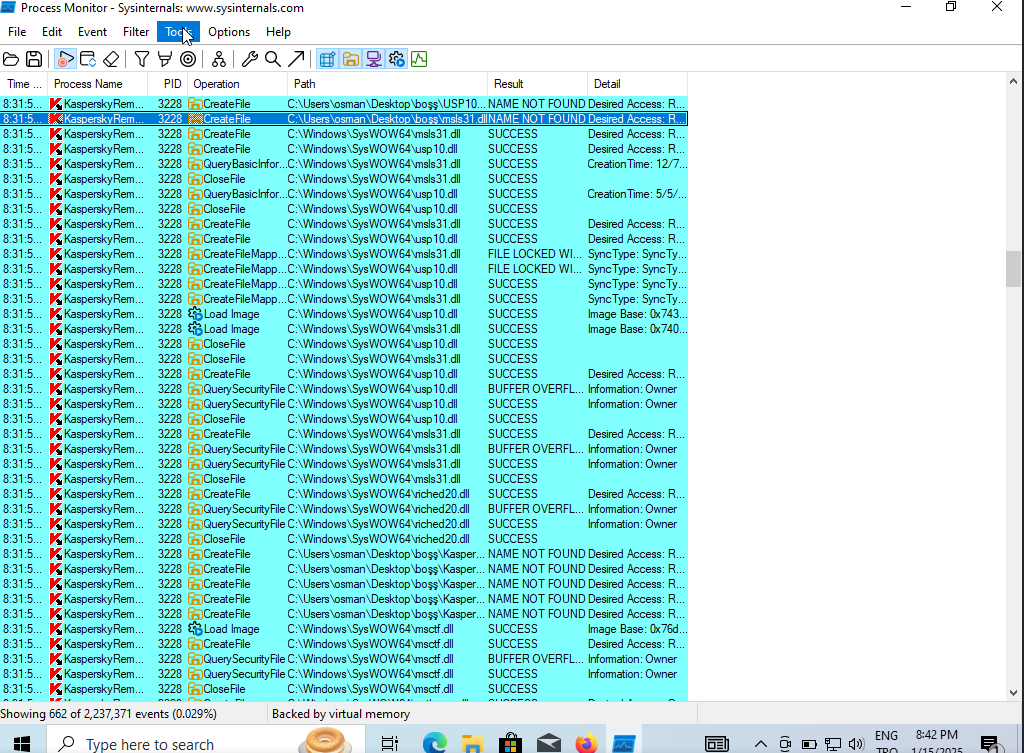Open Firefox from taskbar
The width and height of the screenshot is (1024, 753).
pos(586,744)
